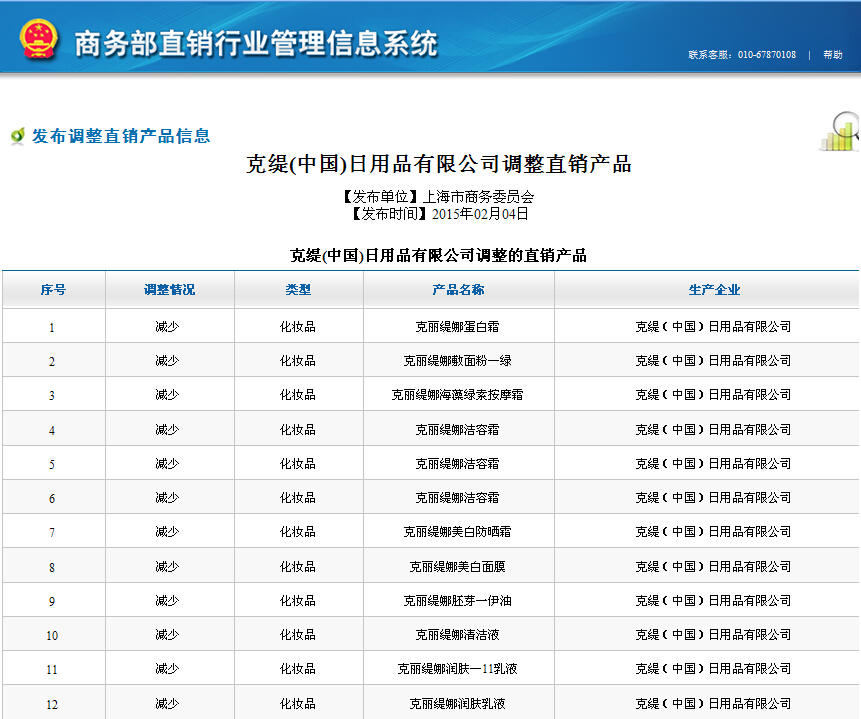Screen dimensions: 861x719
Task: Click product 克丽缇娜润肤乳液 in row 12
Action: tap(457, 704)
